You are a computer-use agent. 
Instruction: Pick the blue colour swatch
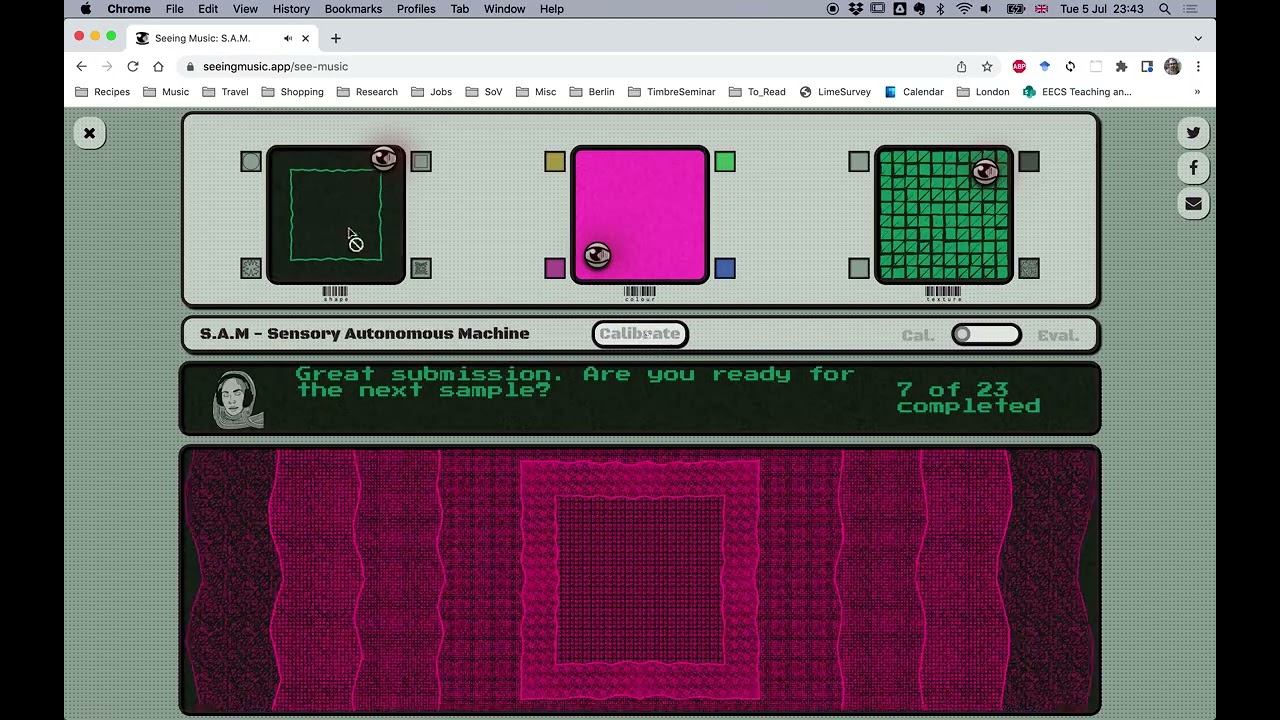(725, 268)
